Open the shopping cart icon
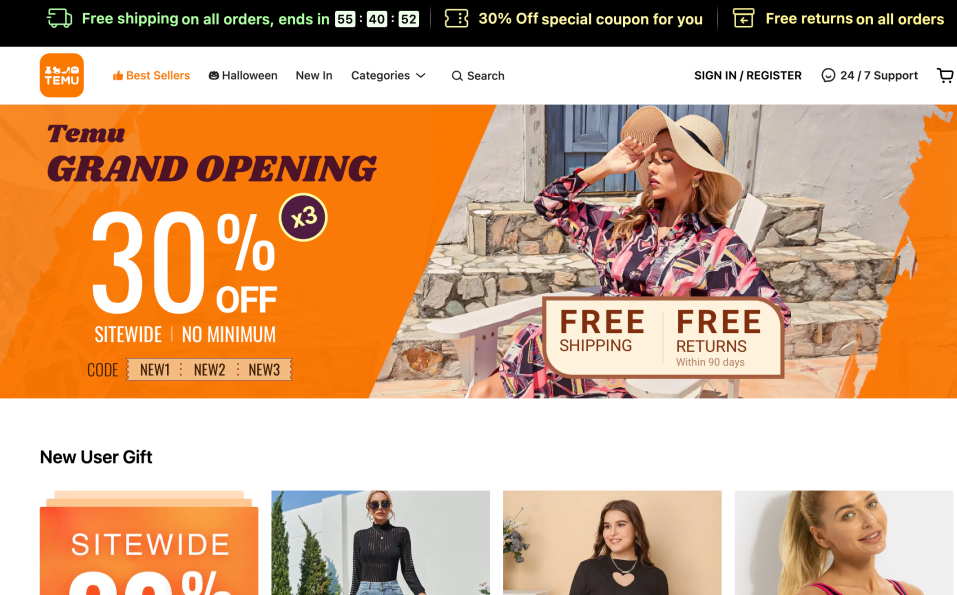957x595 pixels. [x=945, y=75]
